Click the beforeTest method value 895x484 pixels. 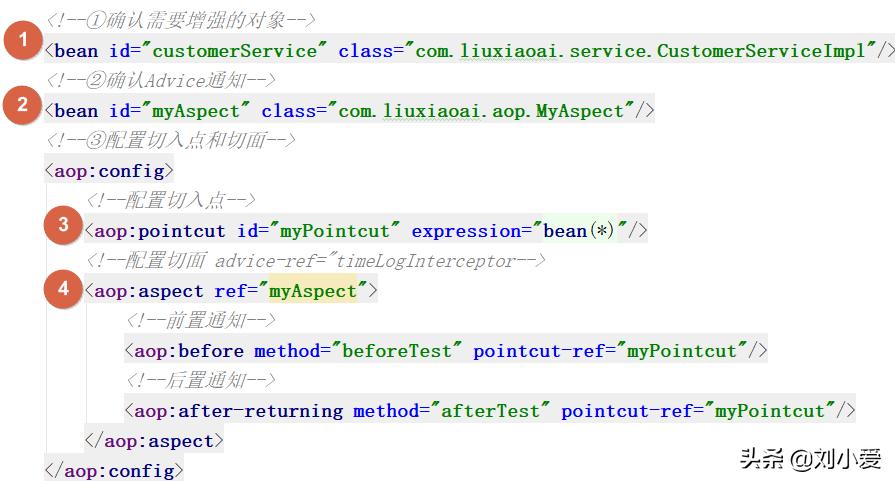click(397, 351)
